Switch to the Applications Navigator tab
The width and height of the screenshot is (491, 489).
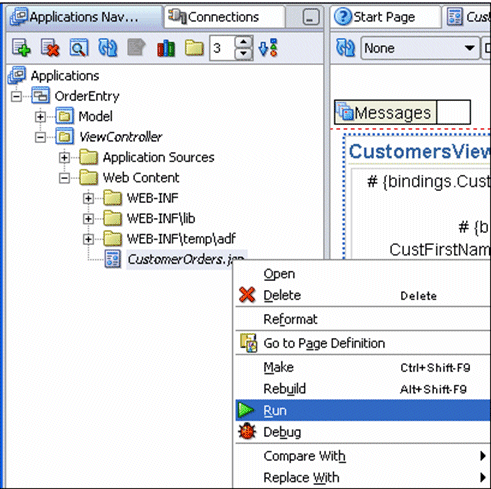click(84, 17)
